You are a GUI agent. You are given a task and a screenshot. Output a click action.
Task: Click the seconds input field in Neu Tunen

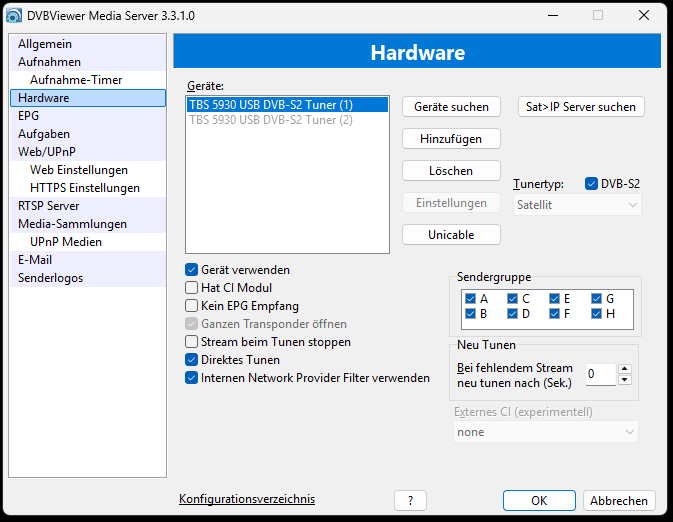pos(600,374)
